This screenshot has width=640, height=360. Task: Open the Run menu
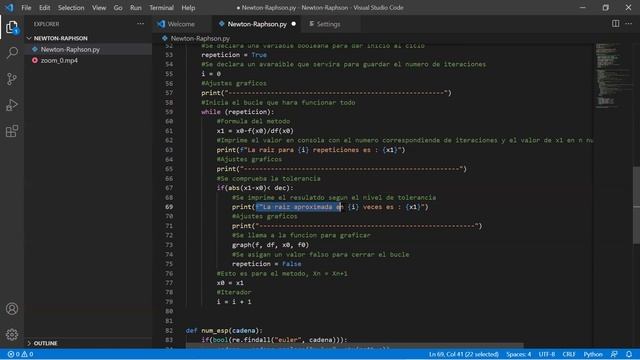tap(136, 8)
